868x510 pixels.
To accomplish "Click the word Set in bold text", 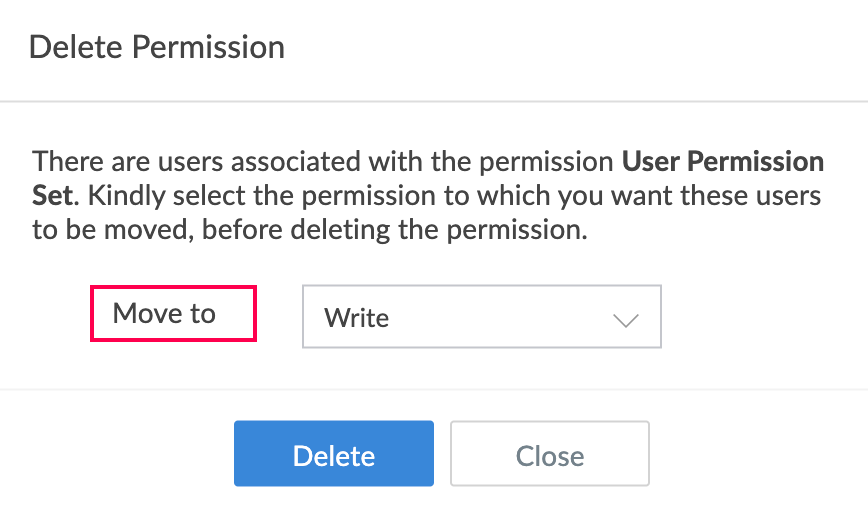I will [x=50, y=193].
